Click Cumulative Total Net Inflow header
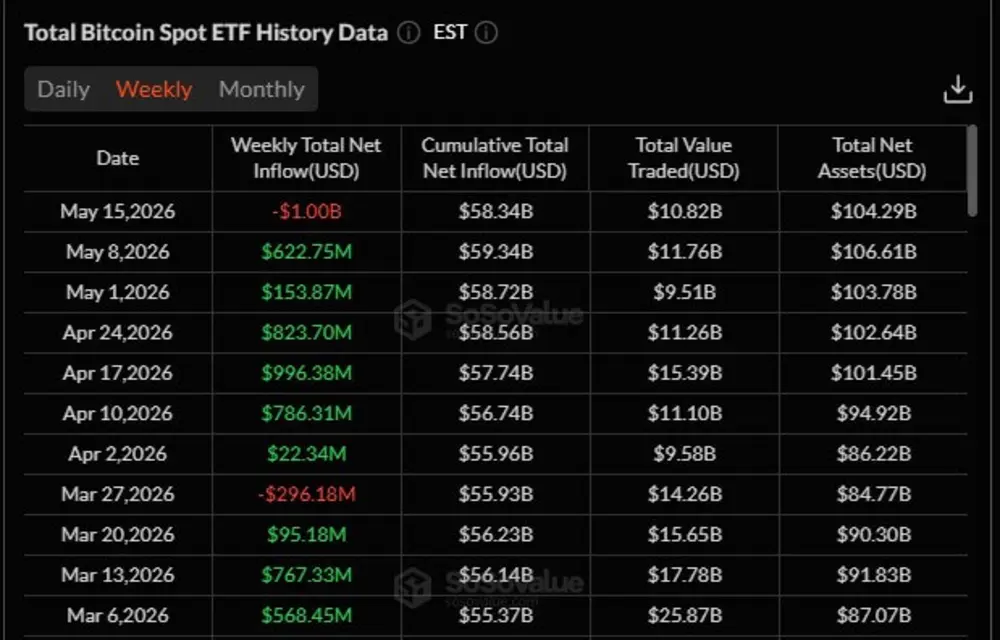Screen dimensions: 1000x640 495,158
